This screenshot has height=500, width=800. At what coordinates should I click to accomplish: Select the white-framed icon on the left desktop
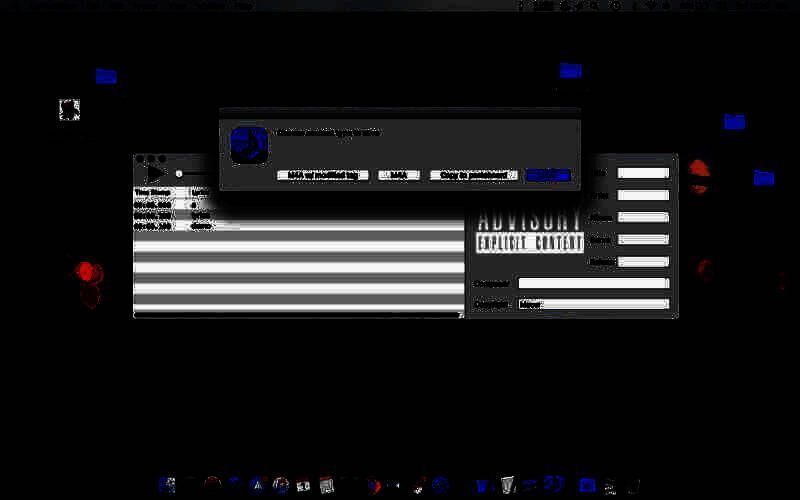pos(69,110)
